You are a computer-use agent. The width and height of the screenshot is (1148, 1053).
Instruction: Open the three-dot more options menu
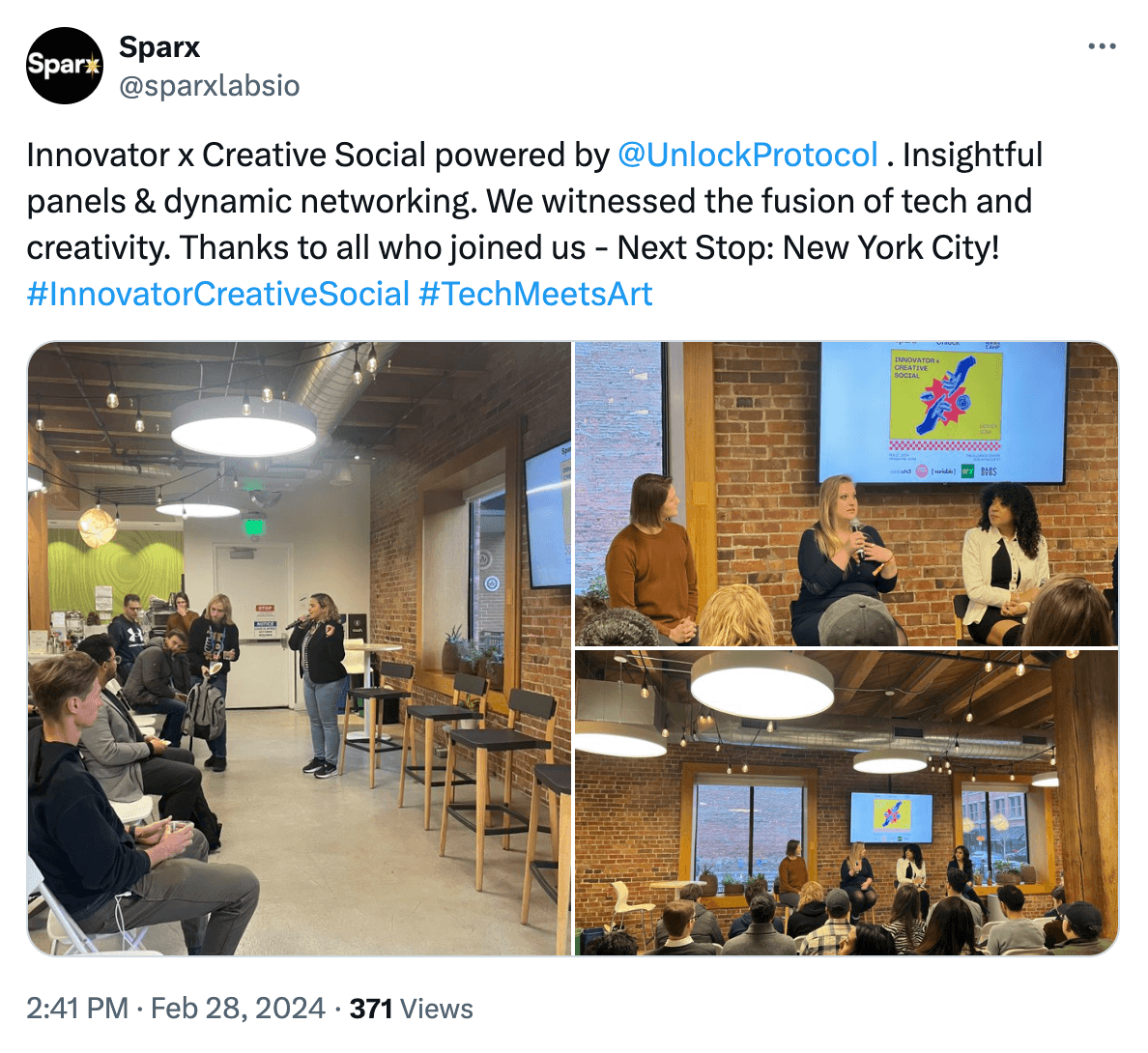point(1102,46)
